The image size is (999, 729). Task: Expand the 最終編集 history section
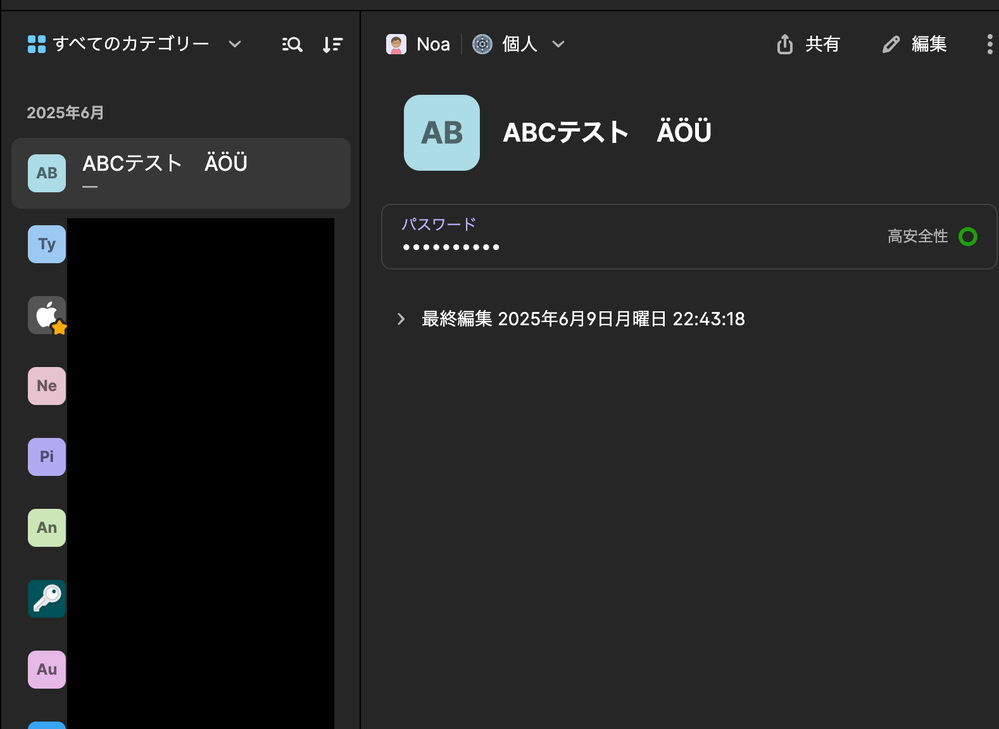(x=401, y=319)
